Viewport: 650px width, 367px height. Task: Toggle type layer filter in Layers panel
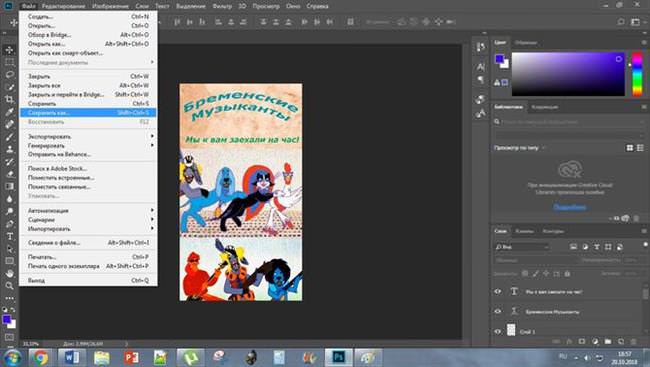pyautogui.click(x=597, y=247)
